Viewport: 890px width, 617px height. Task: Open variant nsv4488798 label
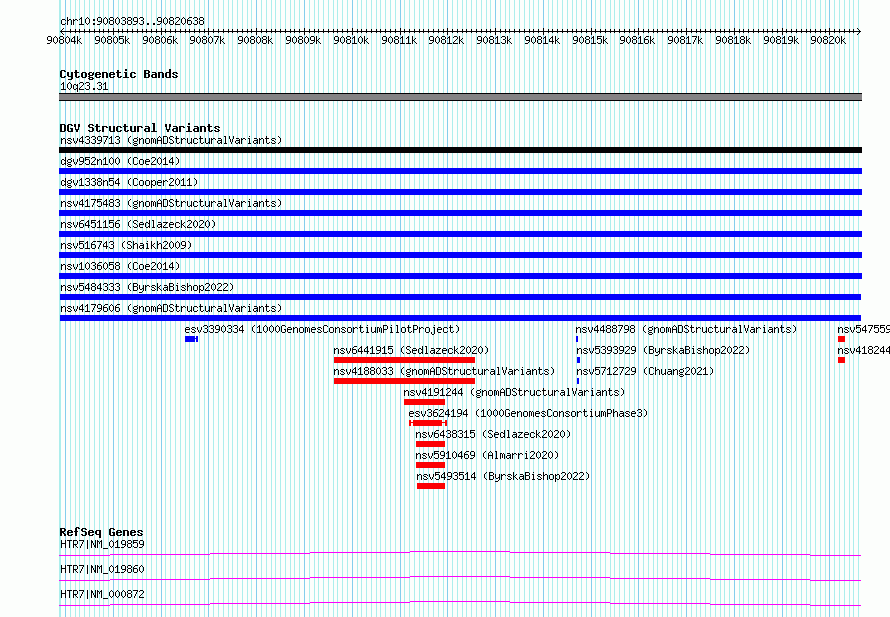686,329
